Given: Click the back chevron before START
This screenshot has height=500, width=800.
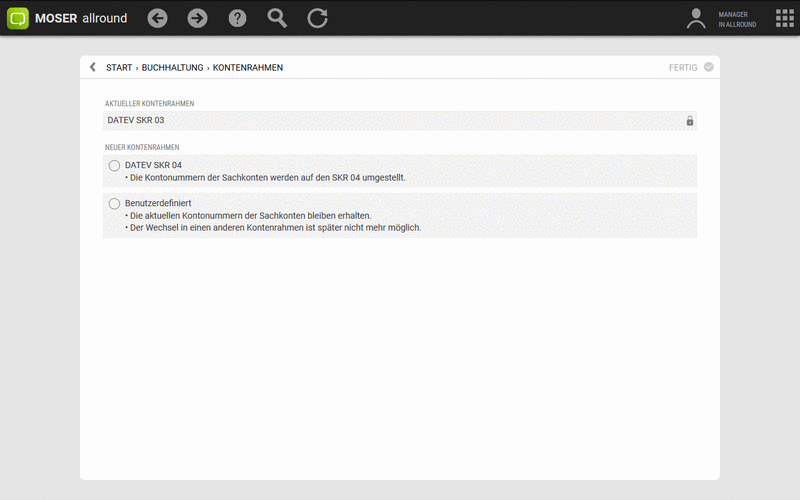Looking at the screenshot, I should coord(92,67).
